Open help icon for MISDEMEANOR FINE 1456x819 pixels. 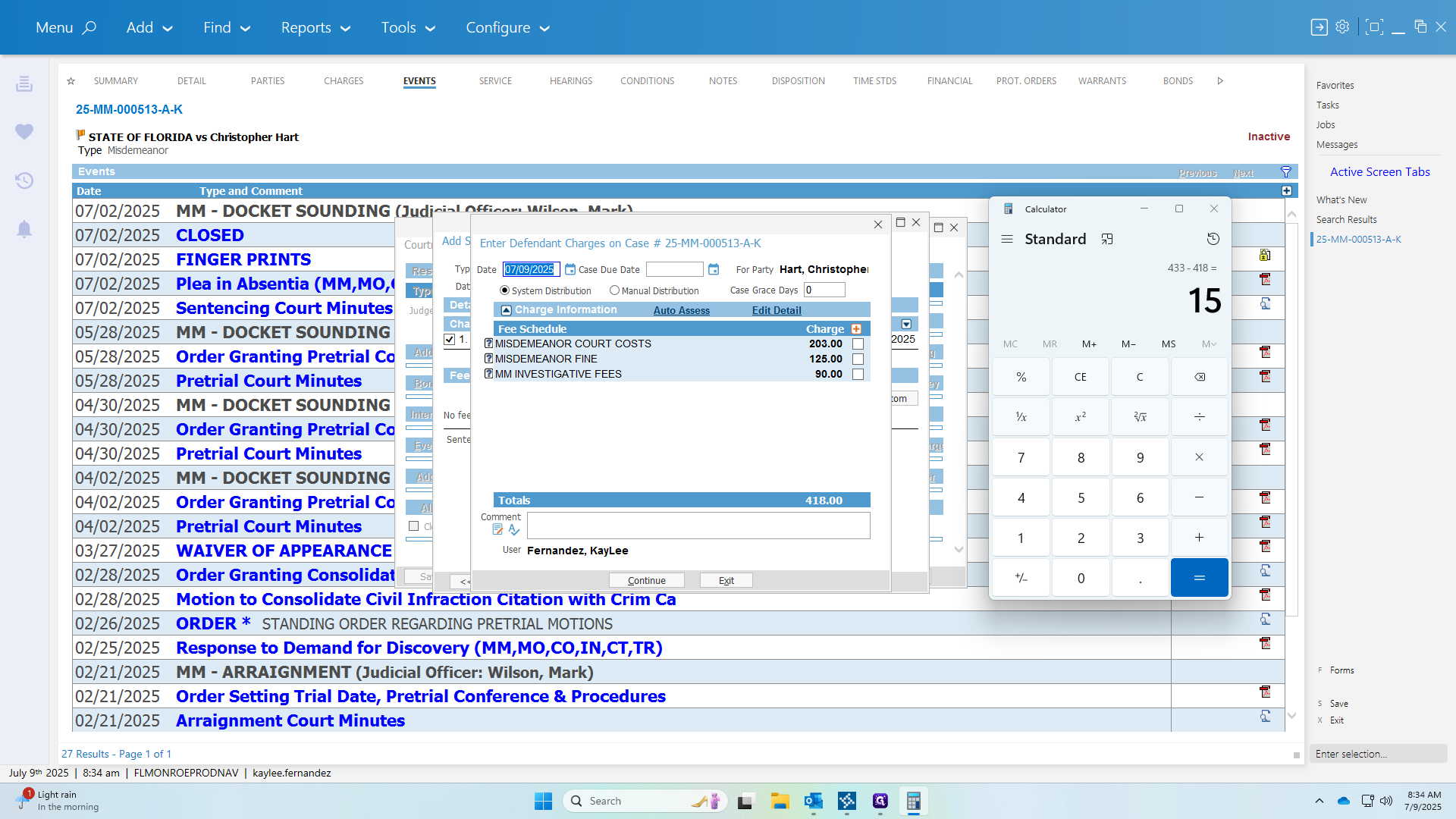point(488,359)
